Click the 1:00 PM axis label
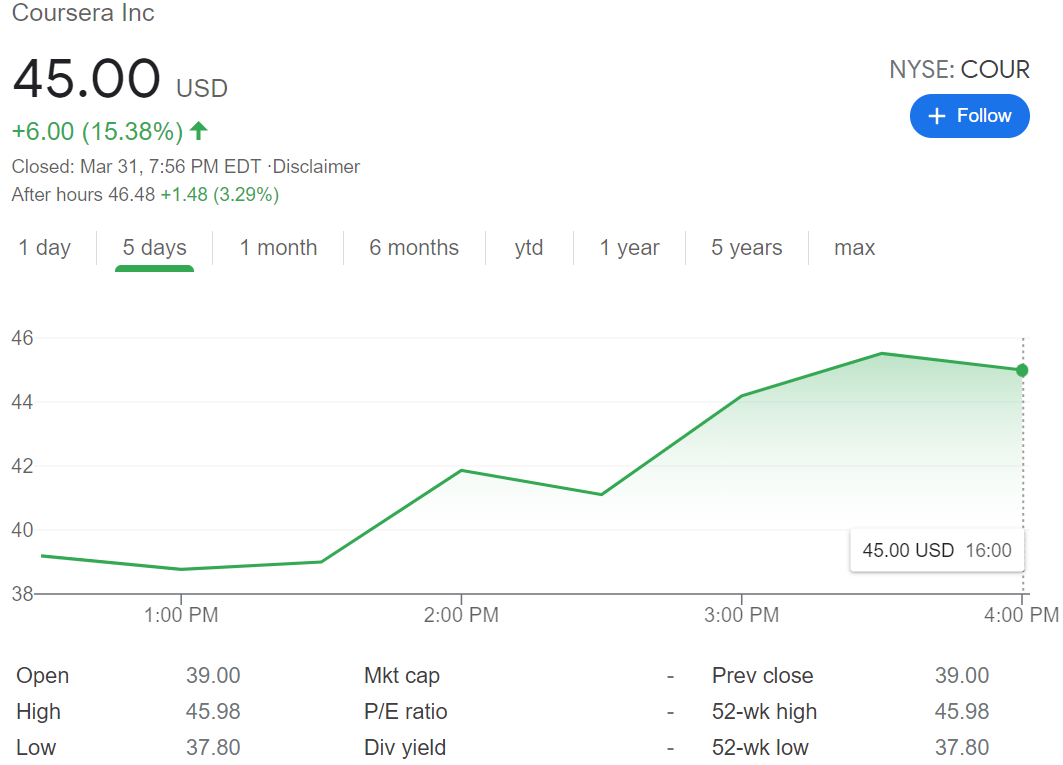Viewport: 1063px width, 765px height. [181, 615]
